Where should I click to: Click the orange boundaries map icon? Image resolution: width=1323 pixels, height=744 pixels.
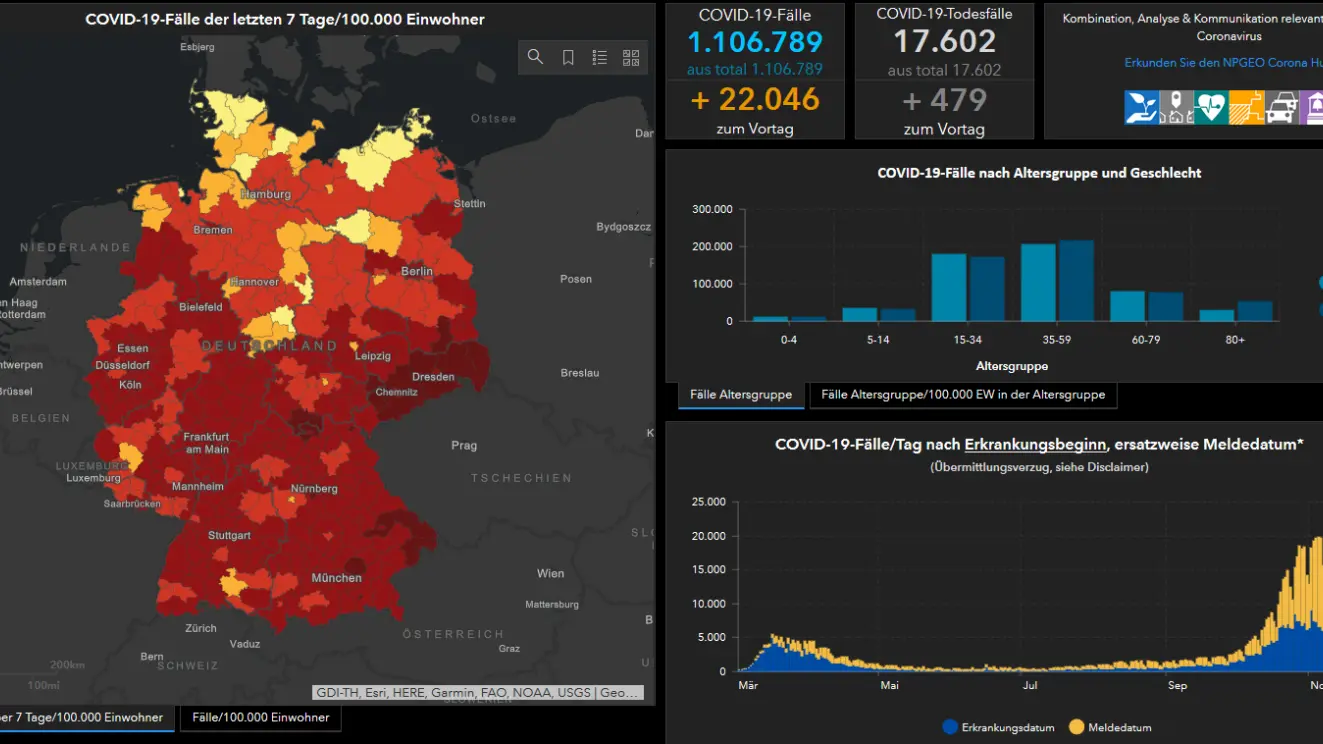pyautogui.click(x=1246, y=107)
